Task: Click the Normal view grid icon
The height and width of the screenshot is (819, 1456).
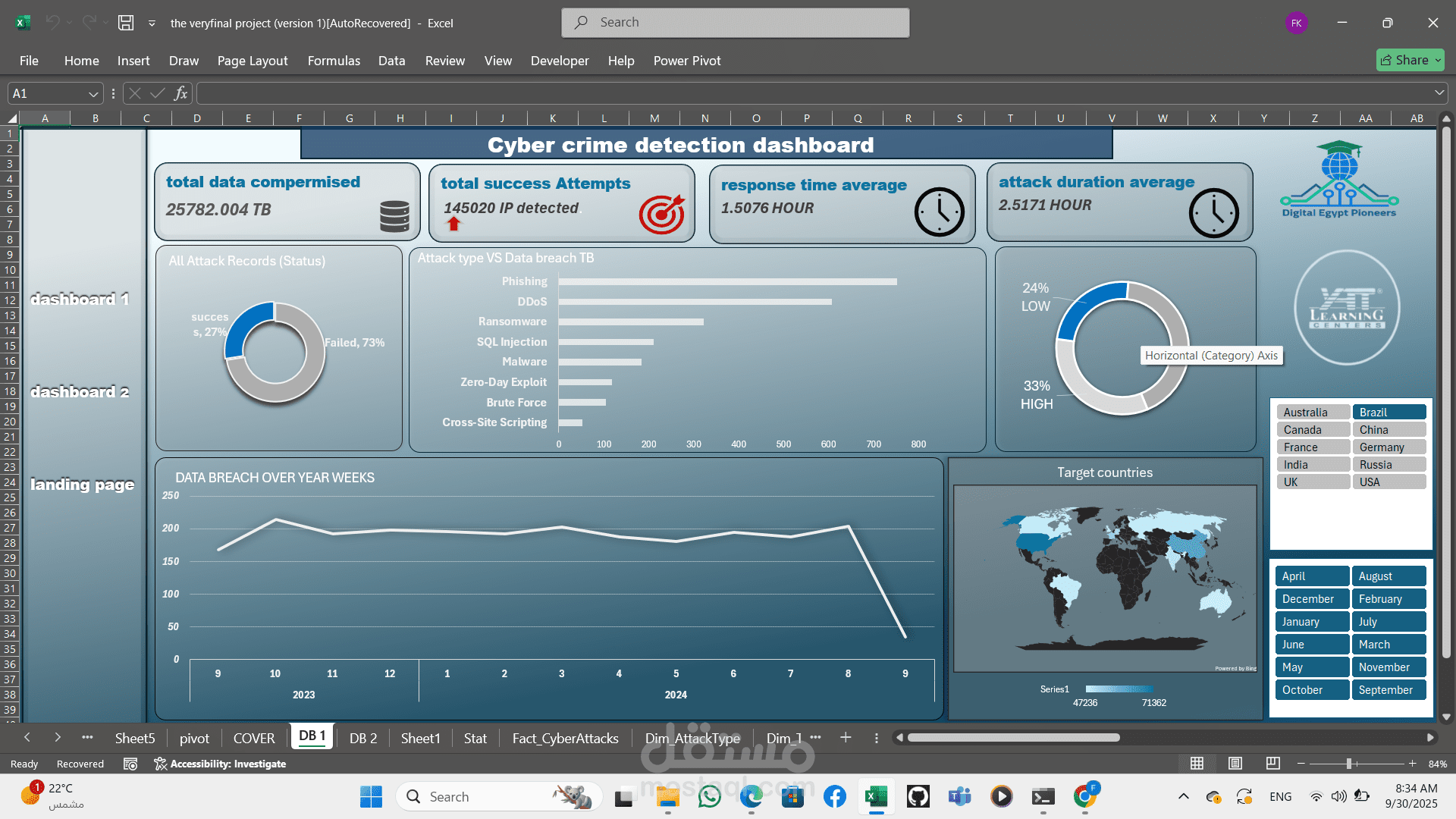Action: (1197, 764)
